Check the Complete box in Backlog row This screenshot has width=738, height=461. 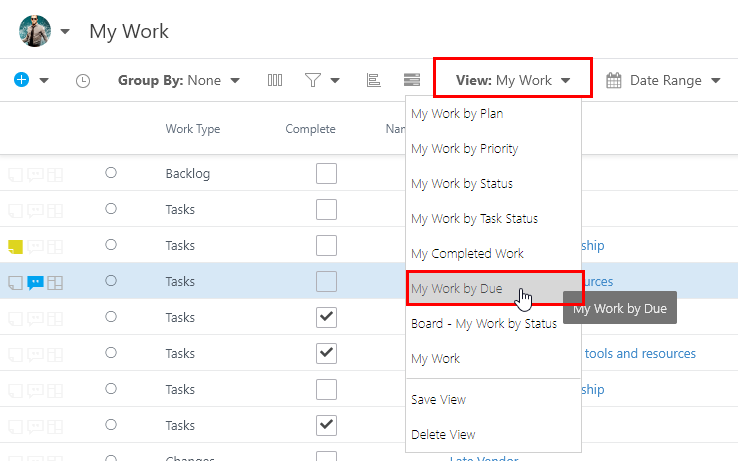point(326,173)
